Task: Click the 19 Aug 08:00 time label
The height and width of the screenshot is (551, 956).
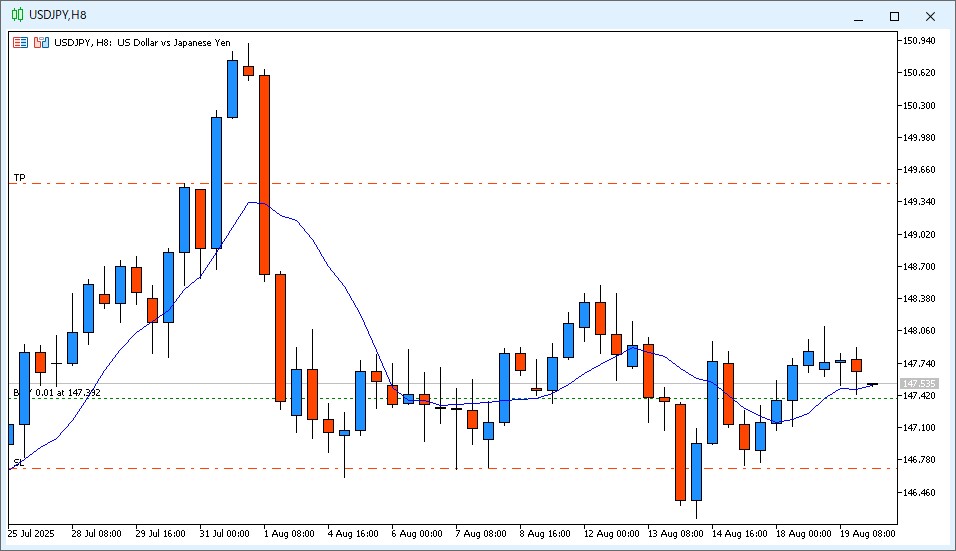Action: click(868, 534)
